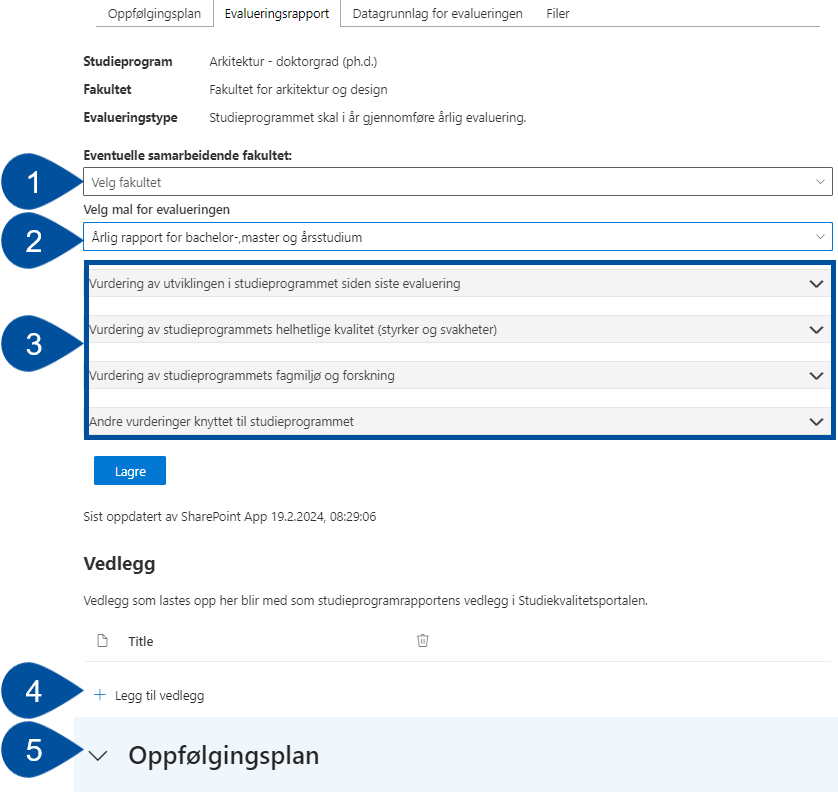Open the Velg fakultet dropdown

(x=457, y=182)
